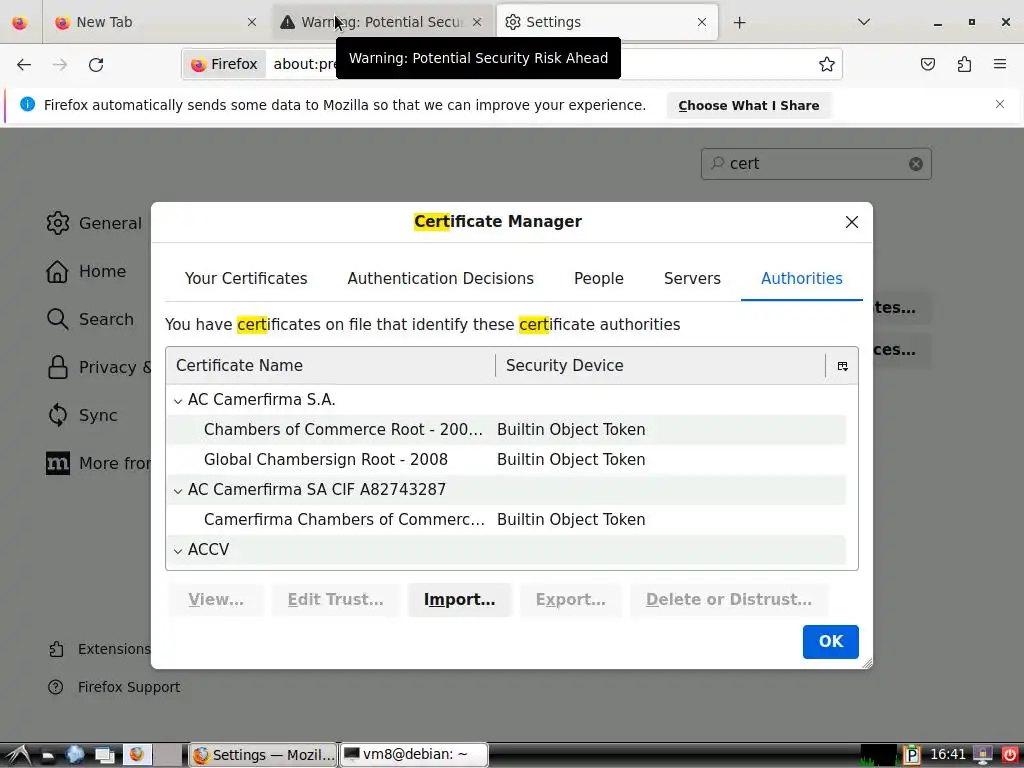1024x768 pixels.
Task: Collapse the ACCV certificate group
Action: (178, 551)
